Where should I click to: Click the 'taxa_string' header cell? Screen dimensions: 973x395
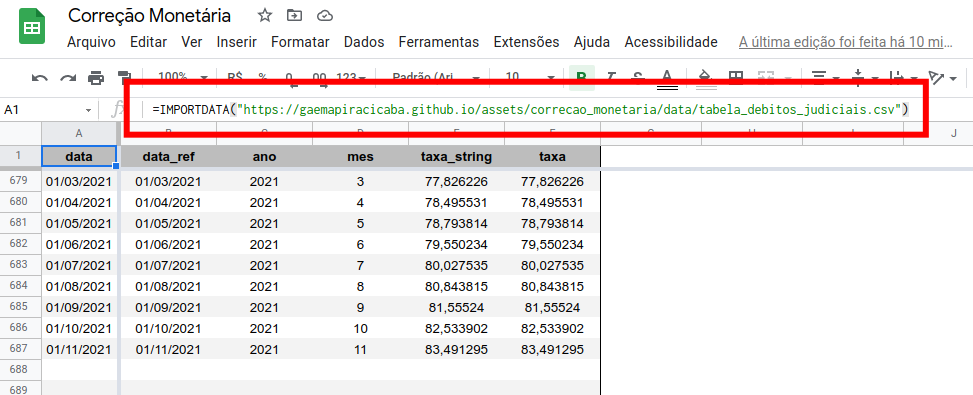(x=456, y=156)
